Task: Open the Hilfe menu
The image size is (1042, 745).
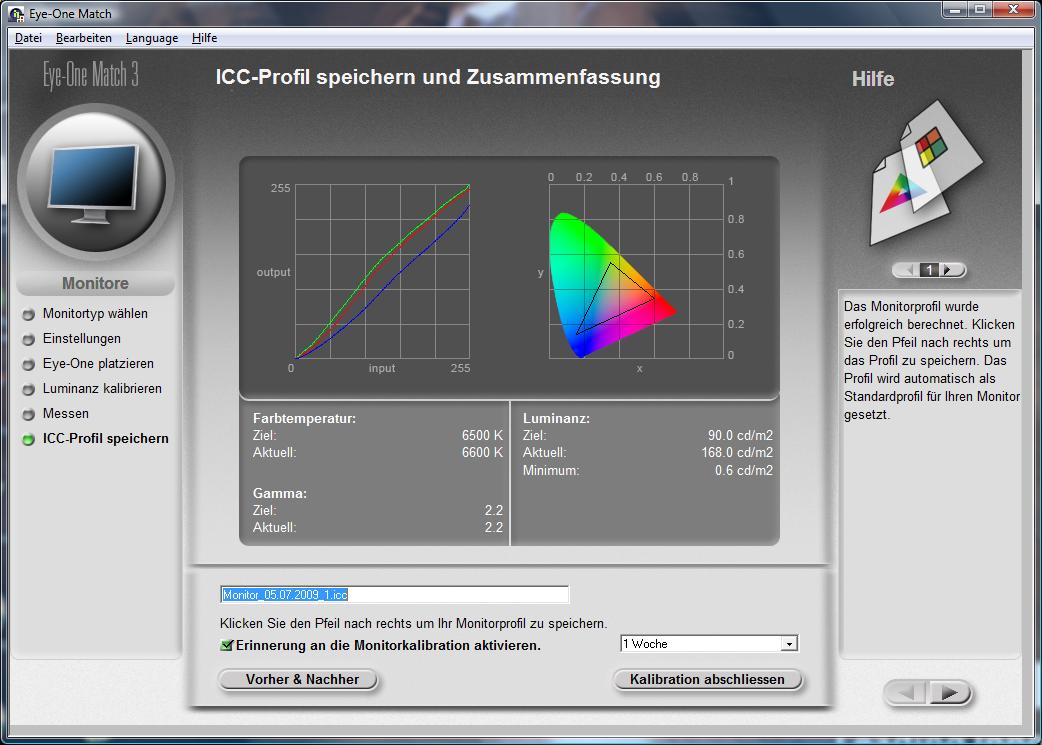Action: click(204, 38)
